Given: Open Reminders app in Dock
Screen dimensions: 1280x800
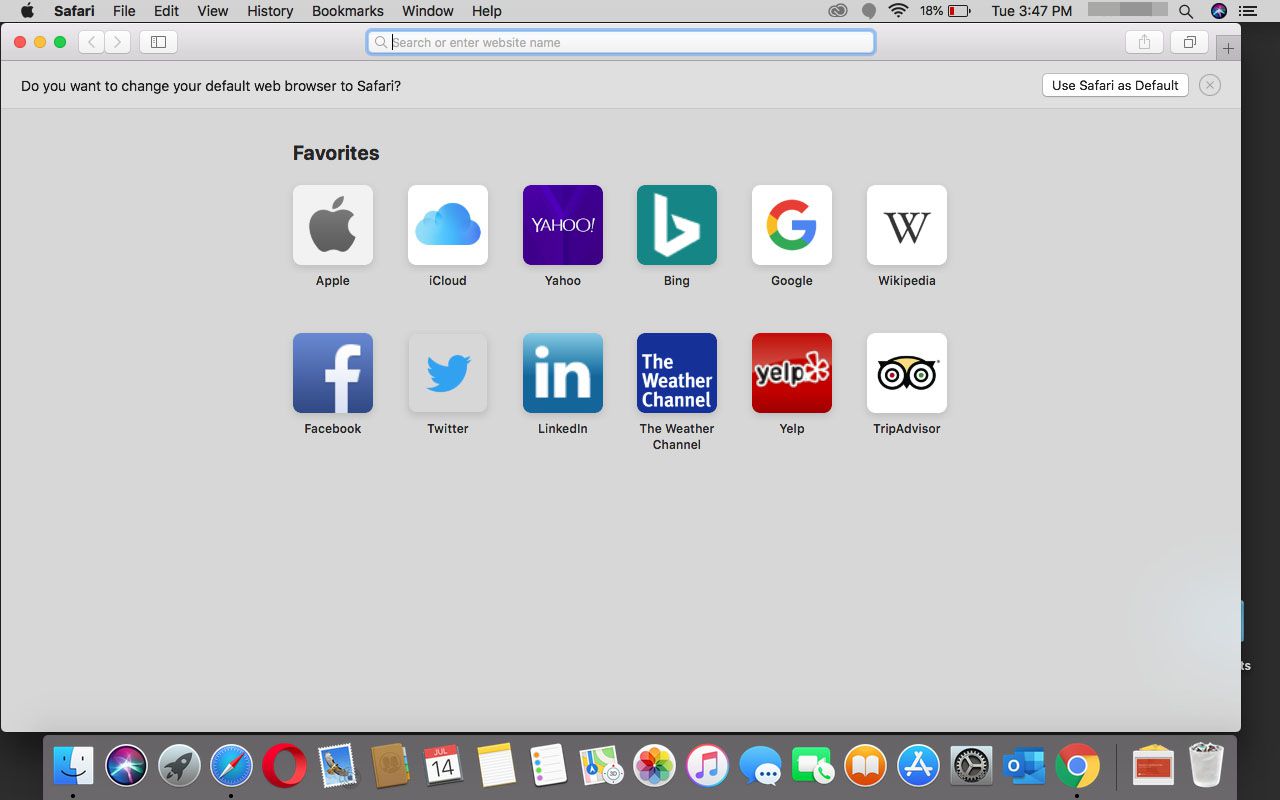Looking at the screenshot, I should coord(549,767).
